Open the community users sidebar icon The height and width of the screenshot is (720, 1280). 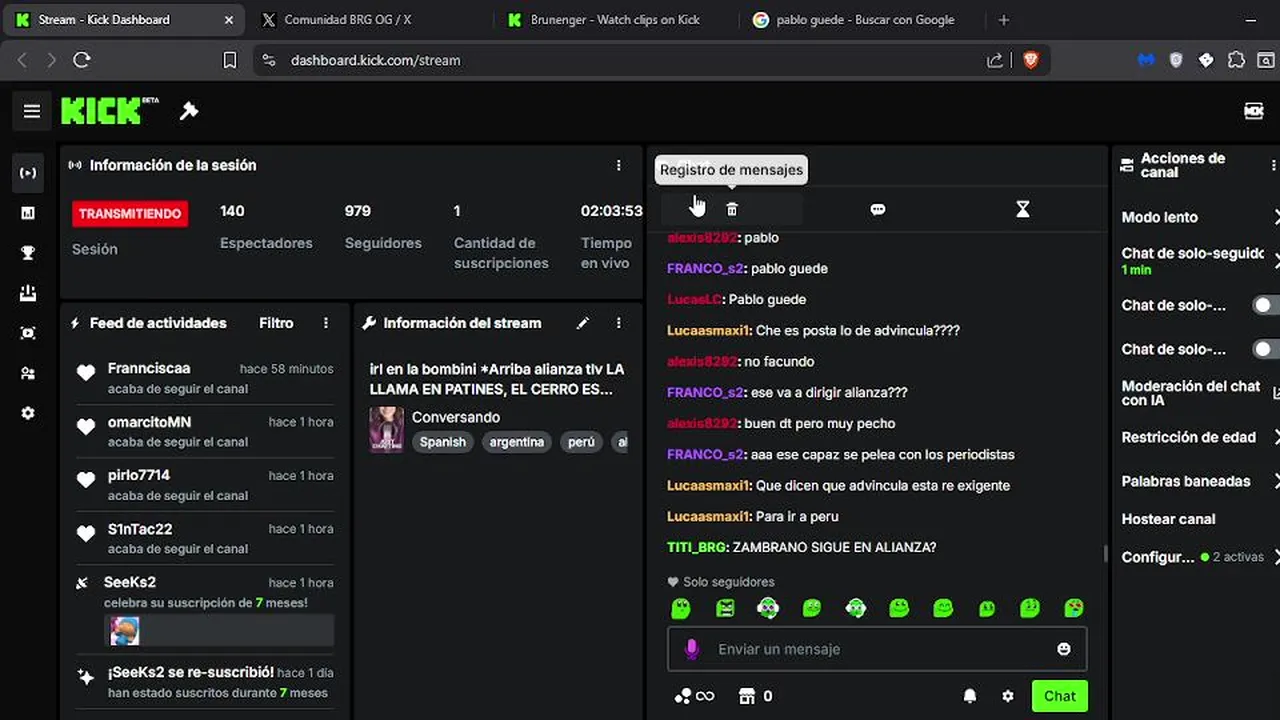tap(28, 373)
